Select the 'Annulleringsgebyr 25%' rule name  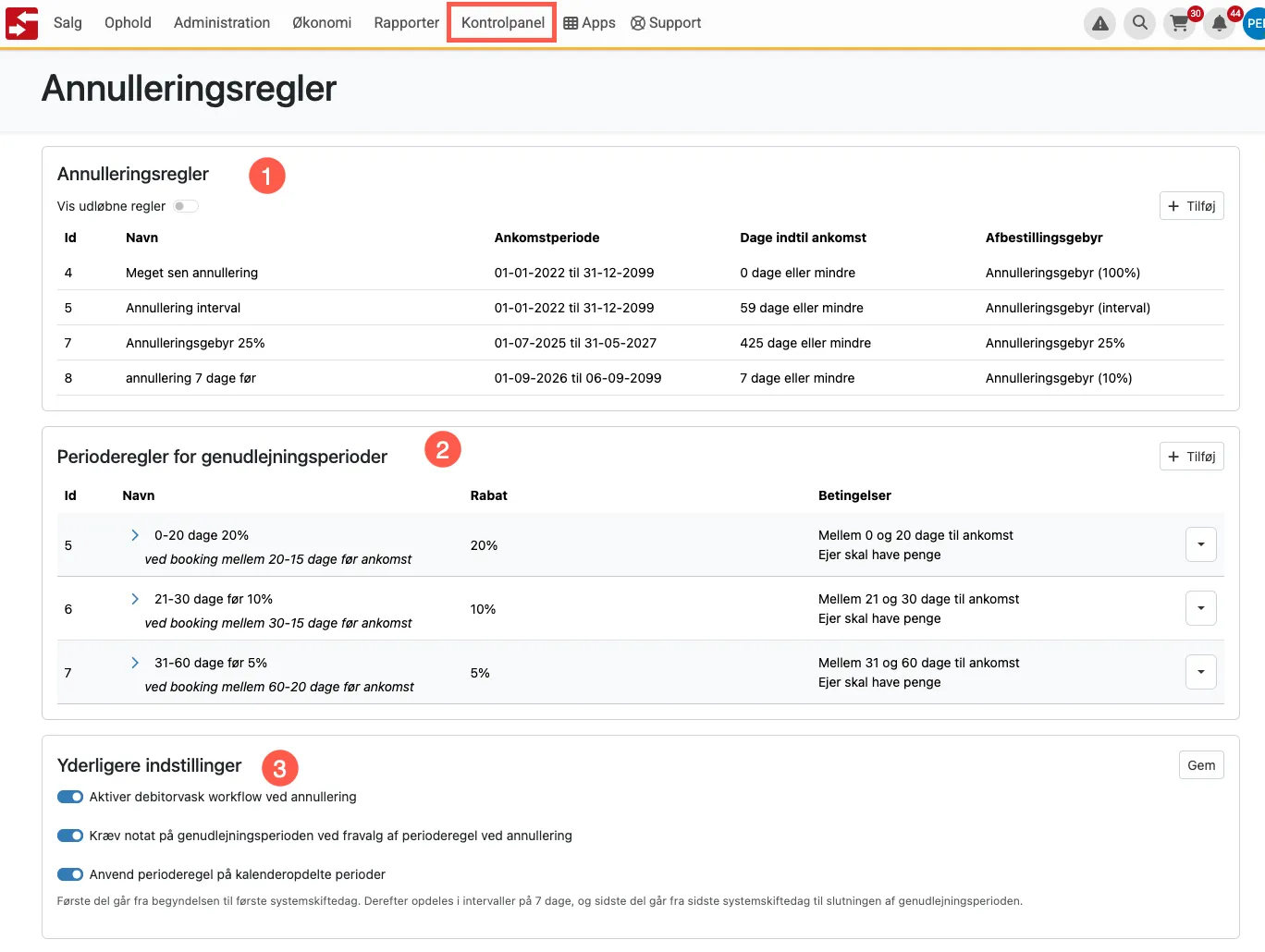click(x=195, y=343)
